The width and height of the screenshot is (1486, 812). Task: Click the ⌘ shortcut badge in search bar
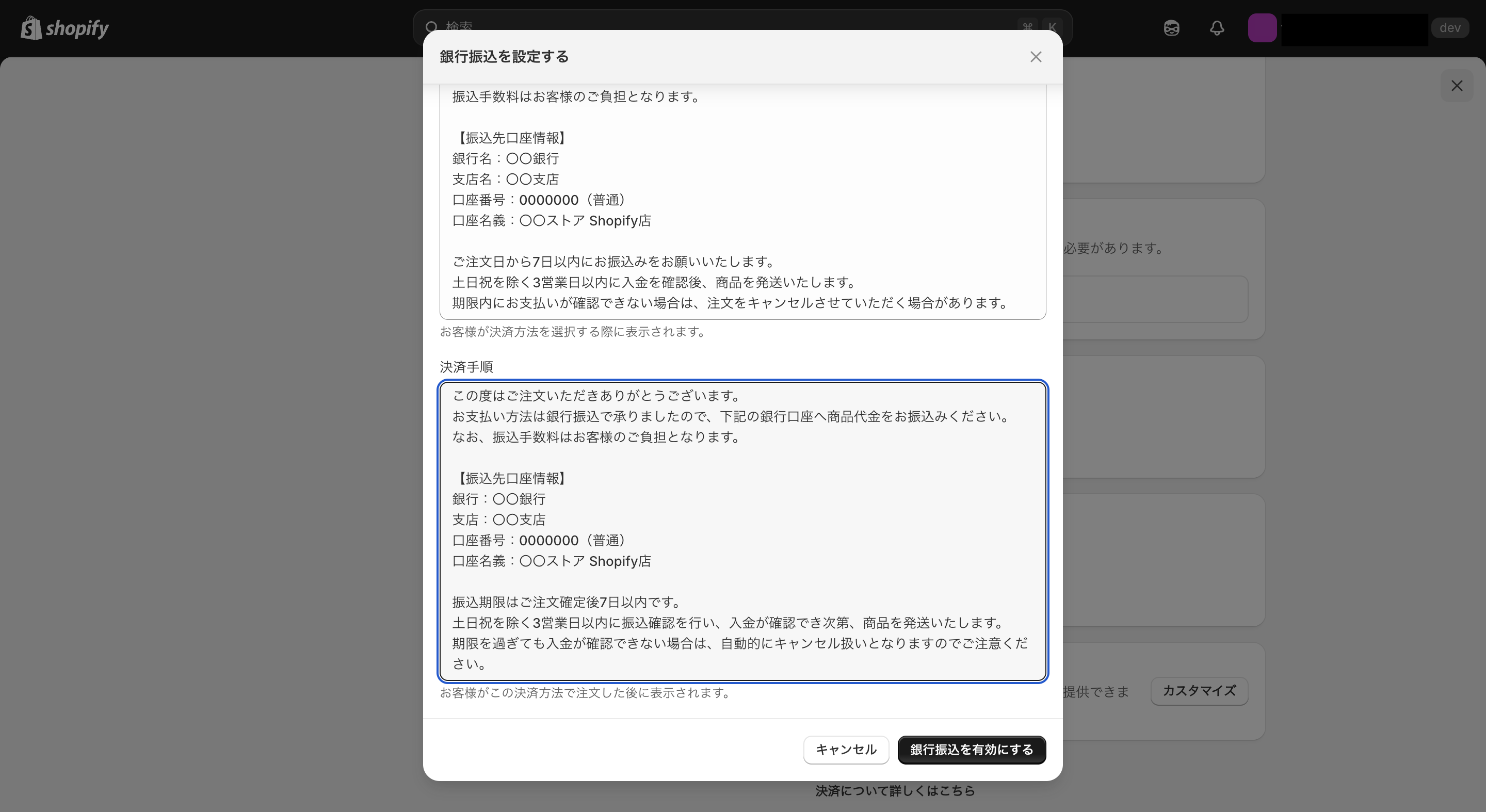[1027, 26]
